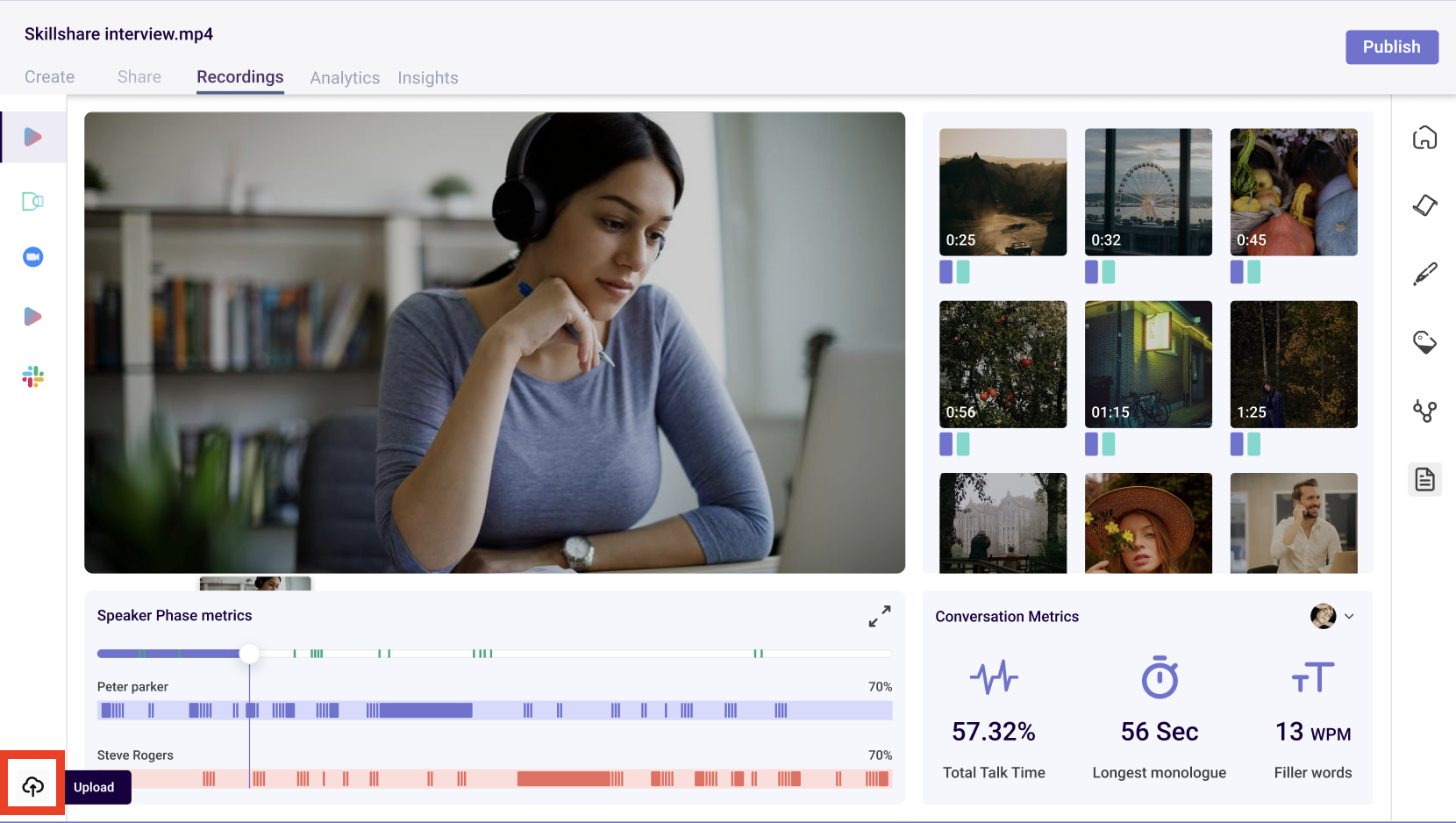1456x823 pixels.
Task: Click Peter parker's long purple talk segment
Action: (425, 710)
